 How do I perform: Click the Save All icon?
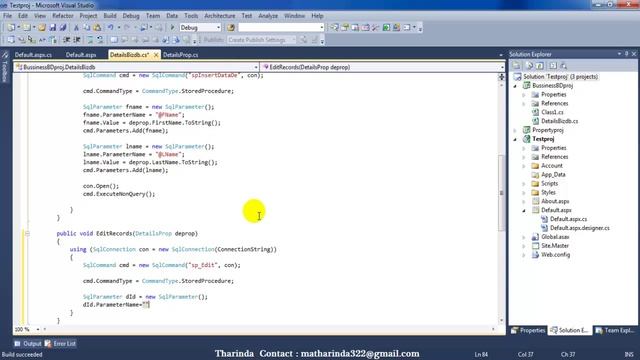click(x=62, y=28)
